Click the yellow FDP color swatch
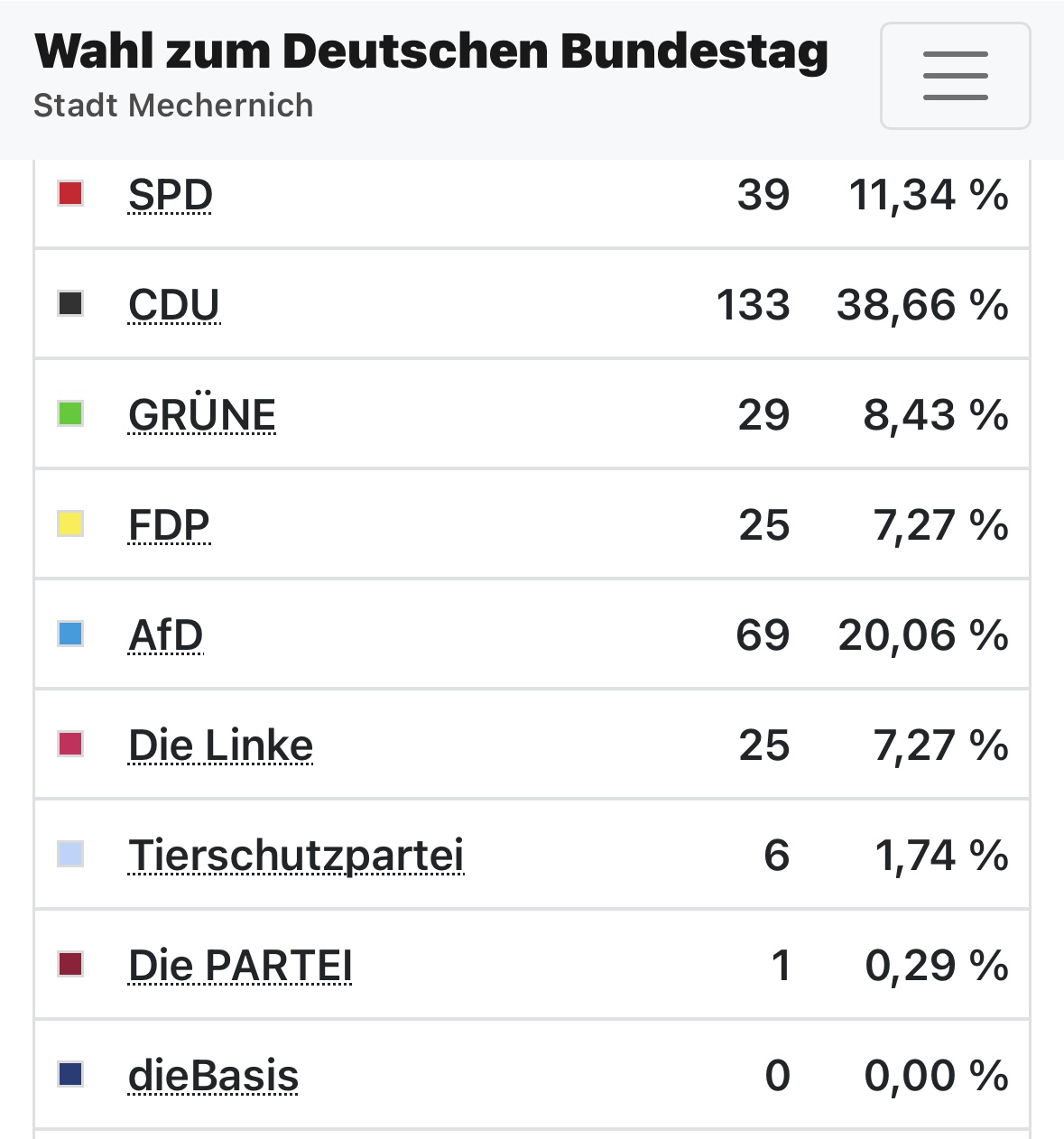The image size is (1064, 1139). point(70,523)
